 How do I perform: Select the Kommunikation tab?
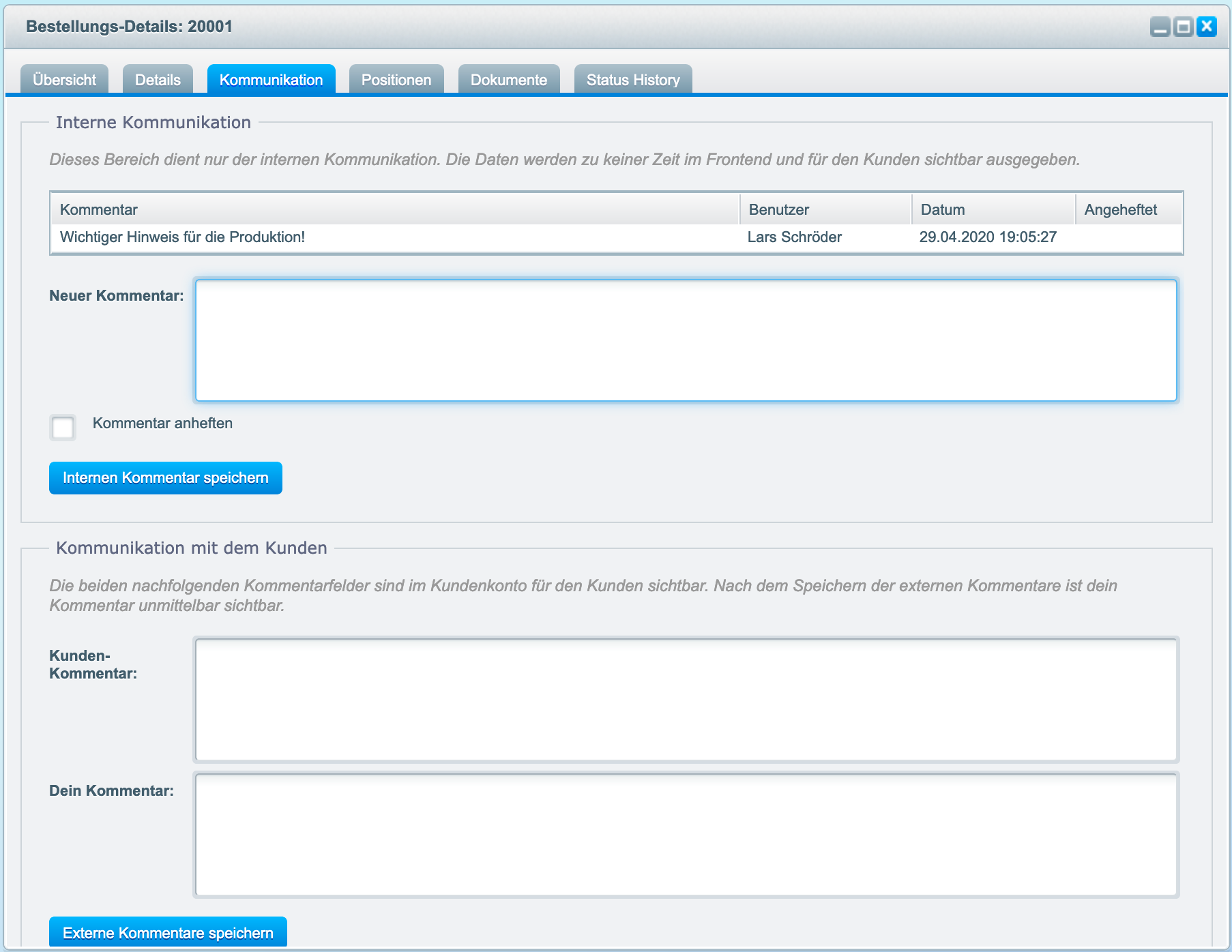pos(271,79)
